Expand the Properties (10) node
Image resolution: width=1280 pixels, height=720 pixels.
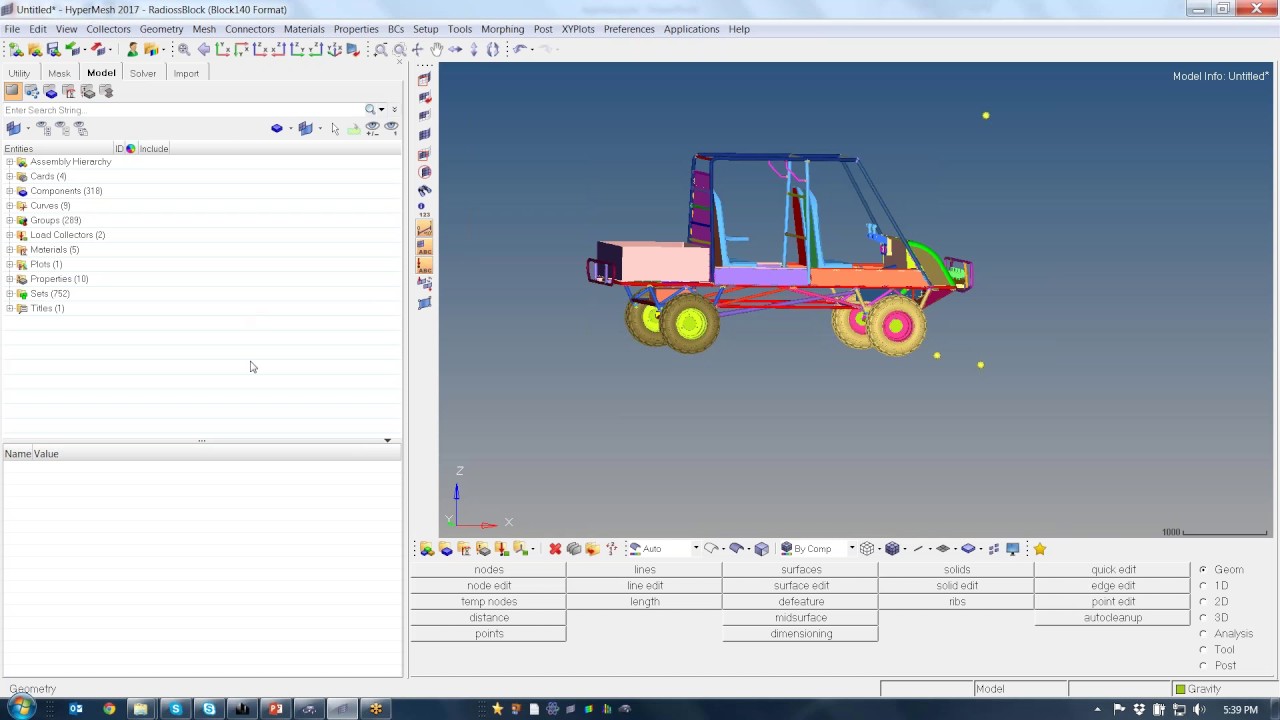click(x=10, y=279)
